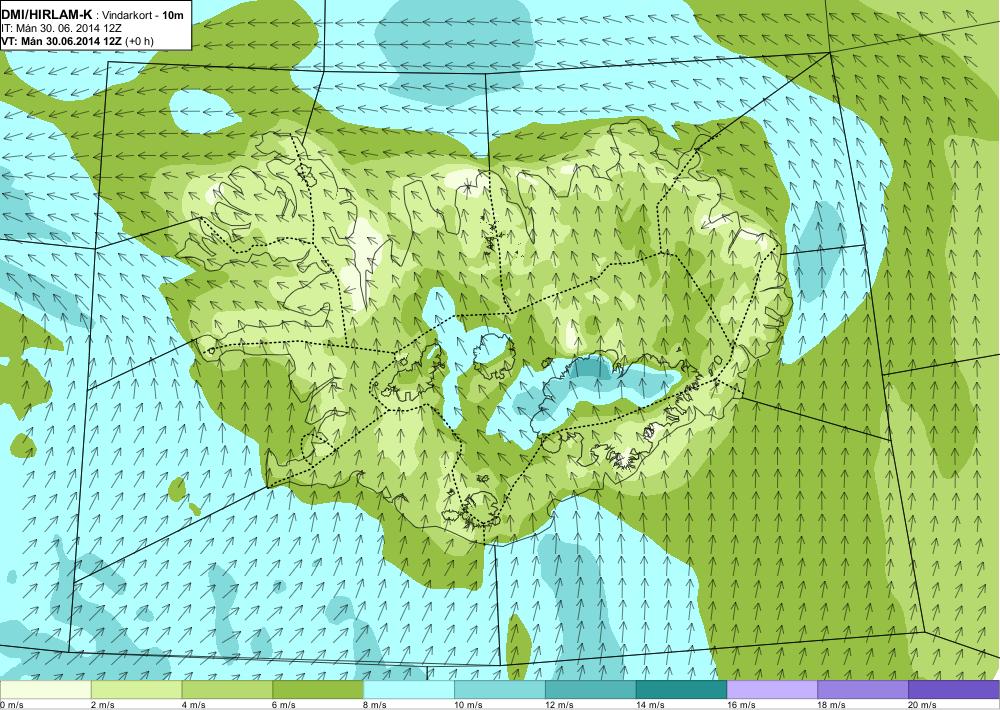
Task: Click the "14 m/s" legend label
Action: (651, 705)
